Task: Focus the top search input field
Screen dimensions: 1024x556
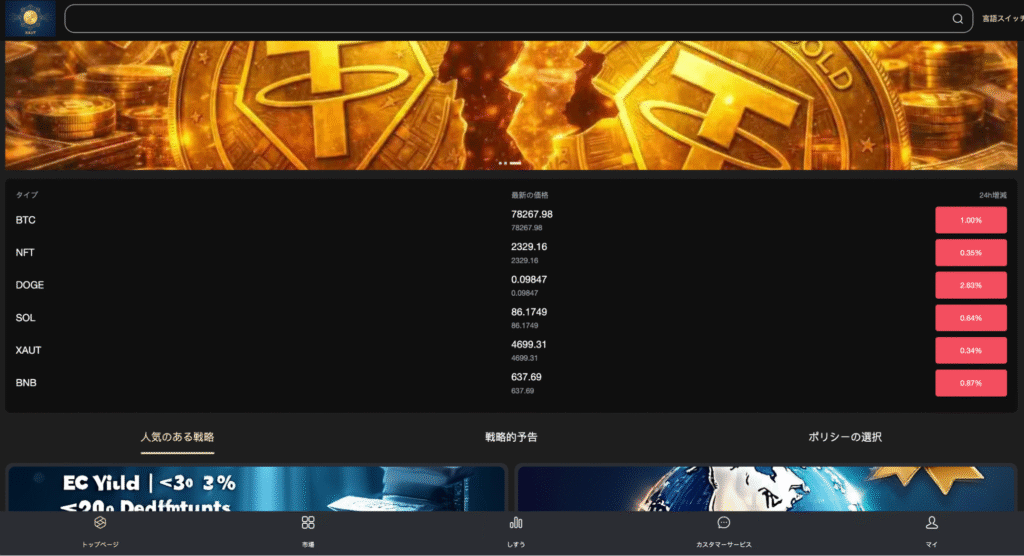Action: [500, 19]
